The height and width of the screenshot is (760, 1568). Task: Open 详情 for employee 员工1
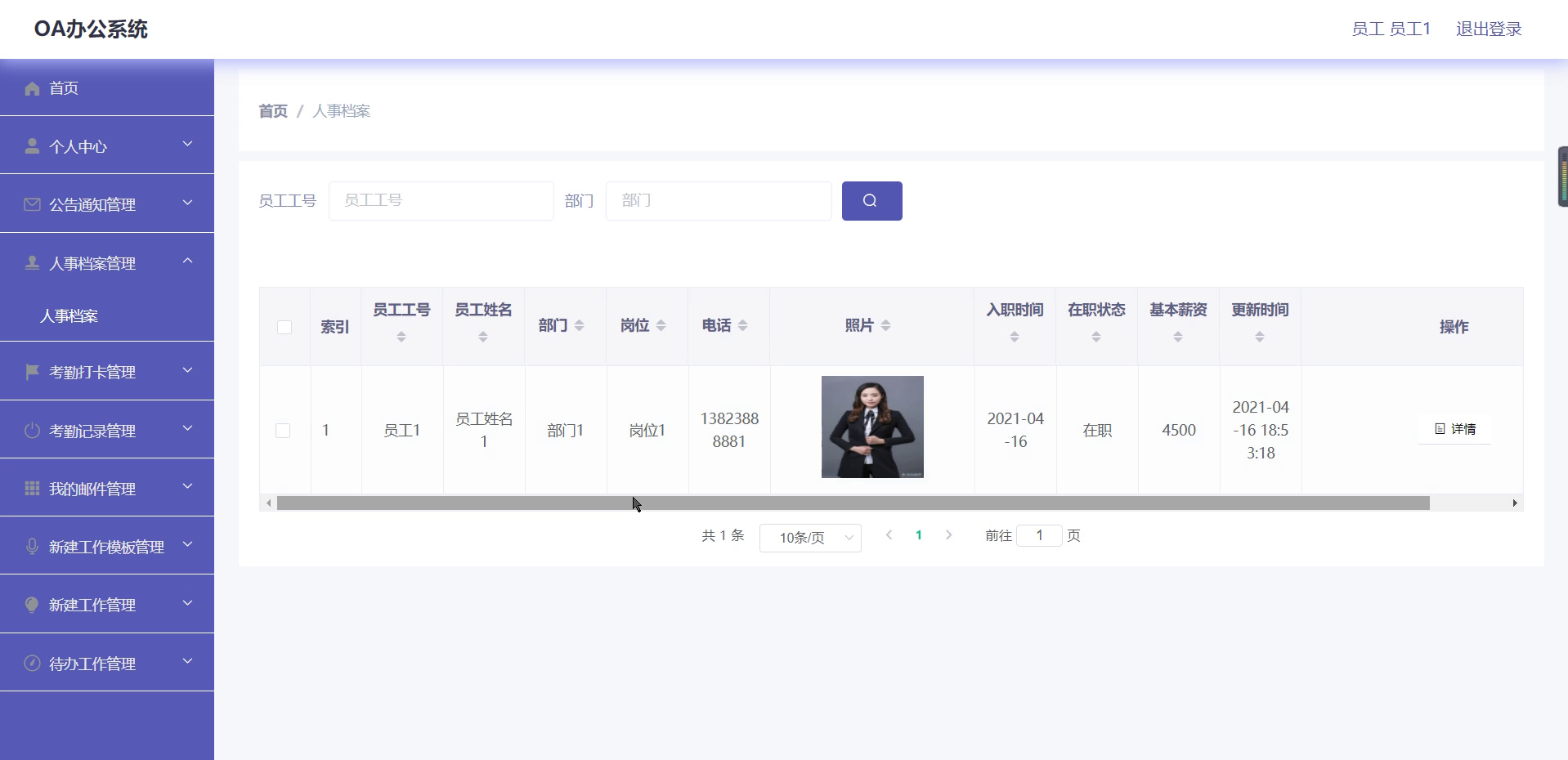1455,429
